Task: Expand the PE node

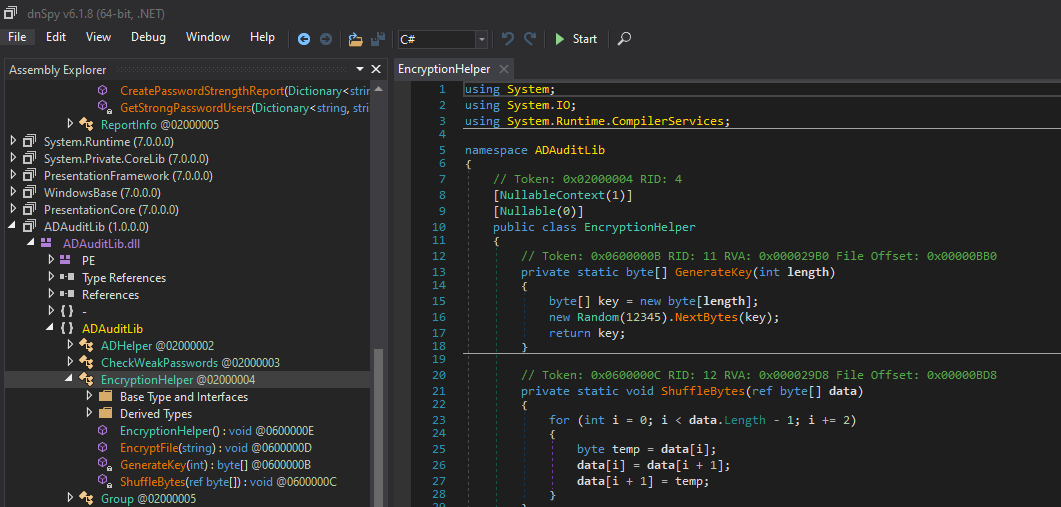Action: tap(51, 260)
